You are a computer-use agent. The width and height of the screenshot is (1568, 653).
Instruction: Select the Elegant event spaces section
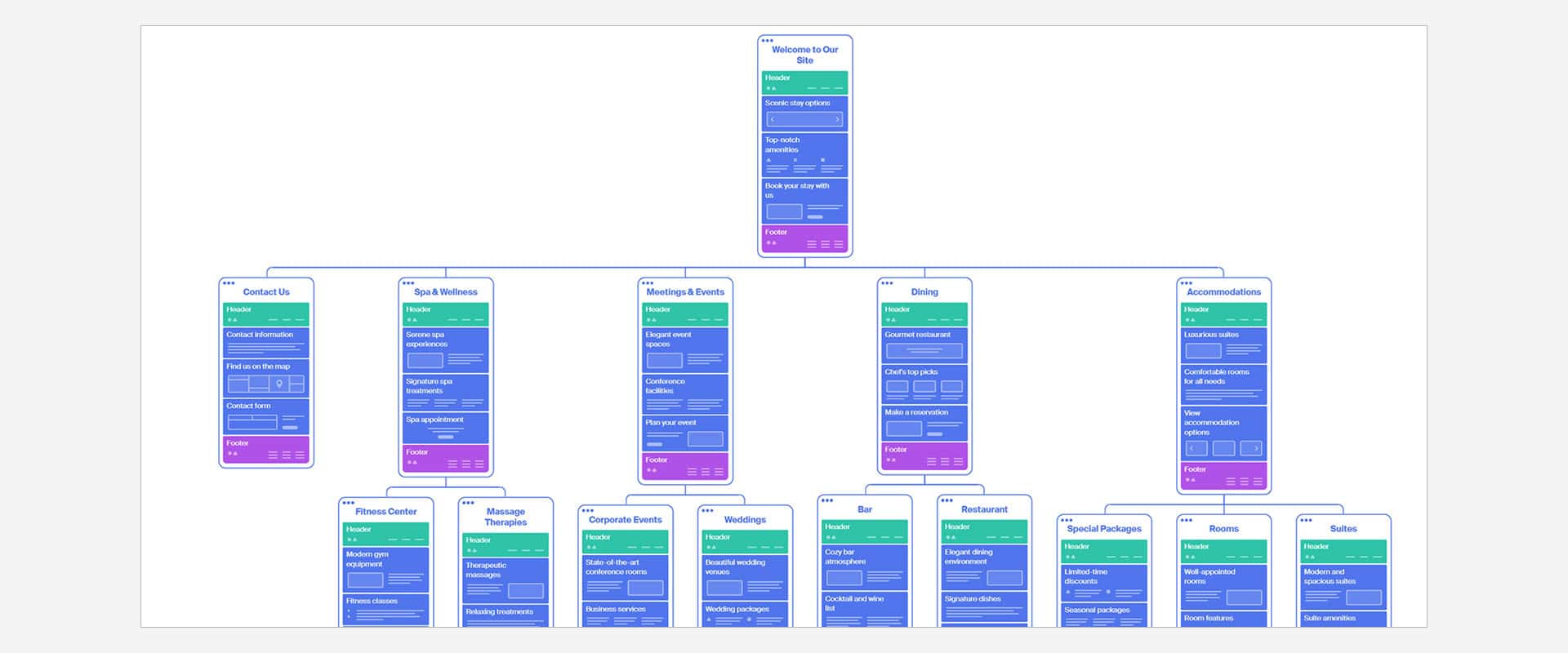point(685,349)
